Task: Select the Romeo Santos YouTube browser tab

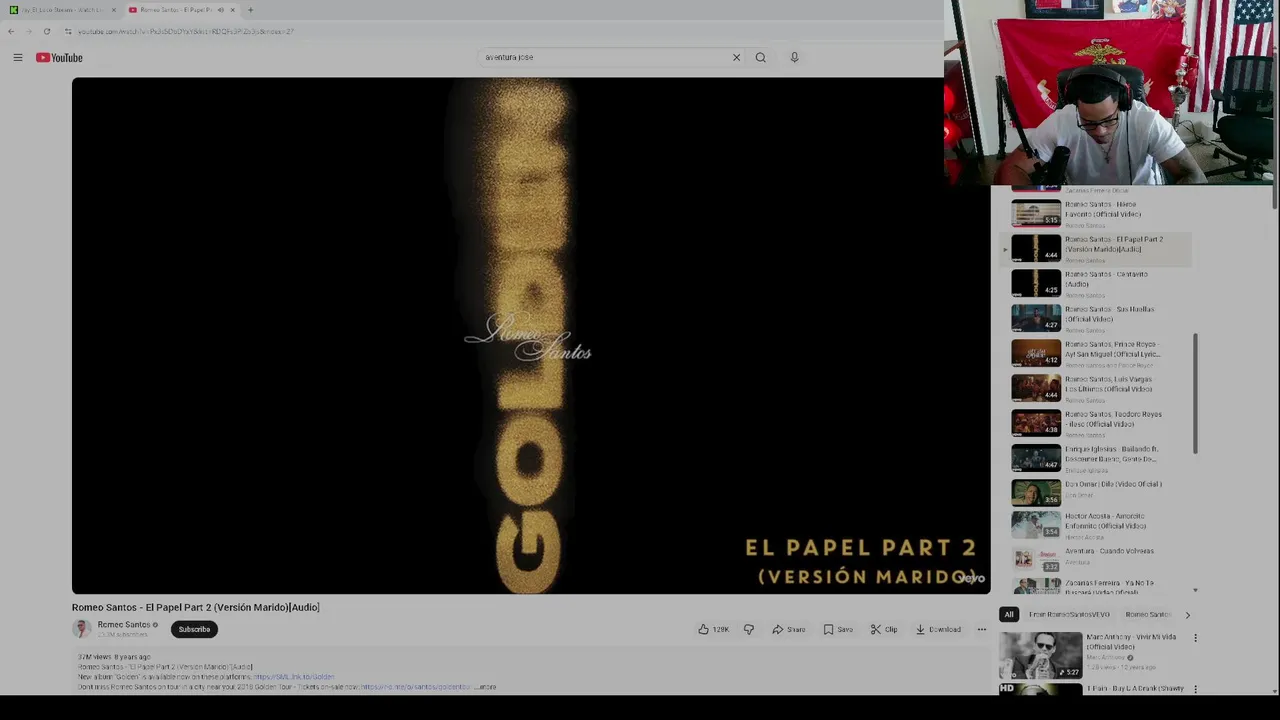Action: [x=180, y=10]
